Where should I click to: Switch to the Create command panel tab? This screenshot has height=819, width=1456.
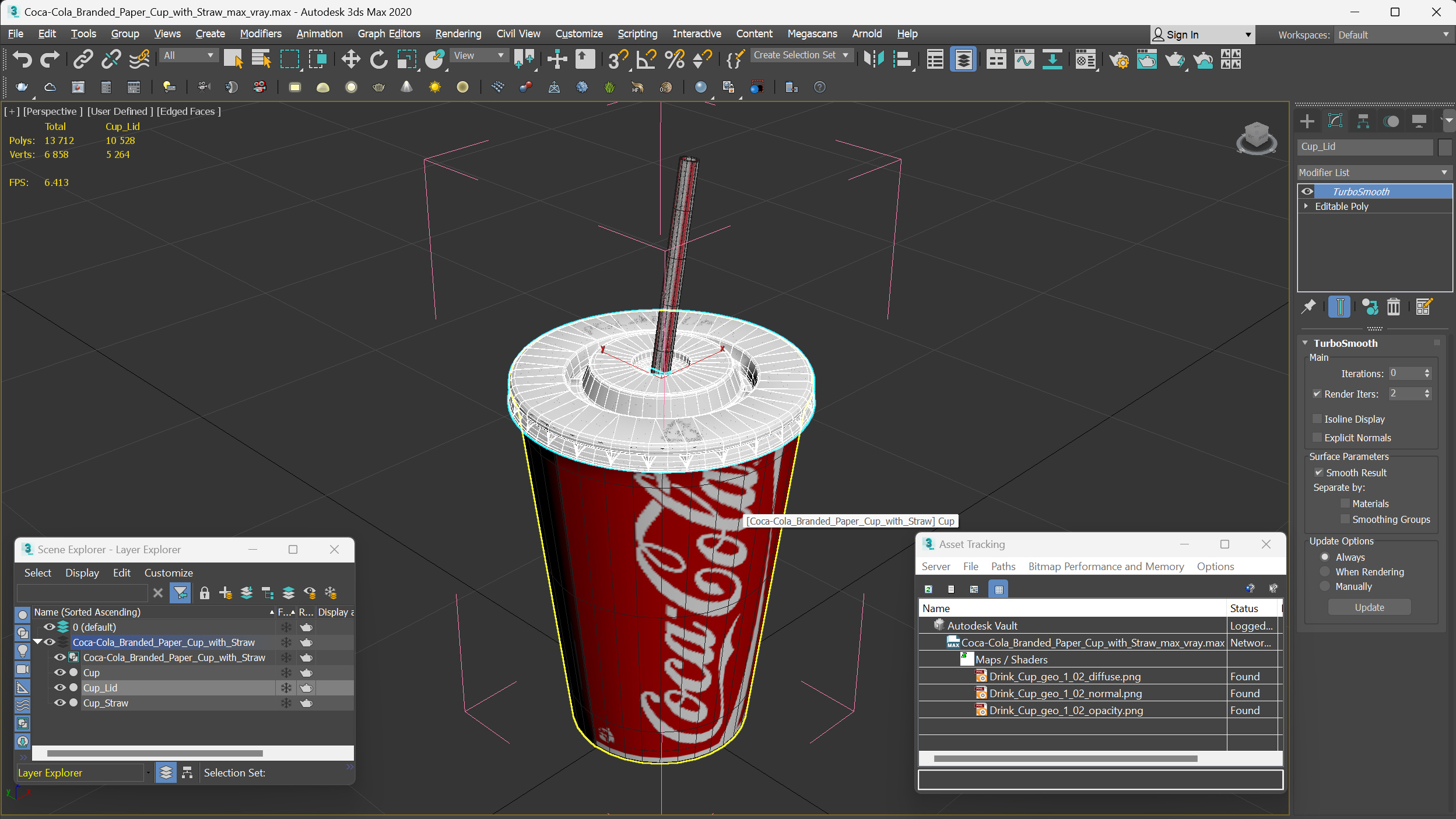pos(1307,121)
